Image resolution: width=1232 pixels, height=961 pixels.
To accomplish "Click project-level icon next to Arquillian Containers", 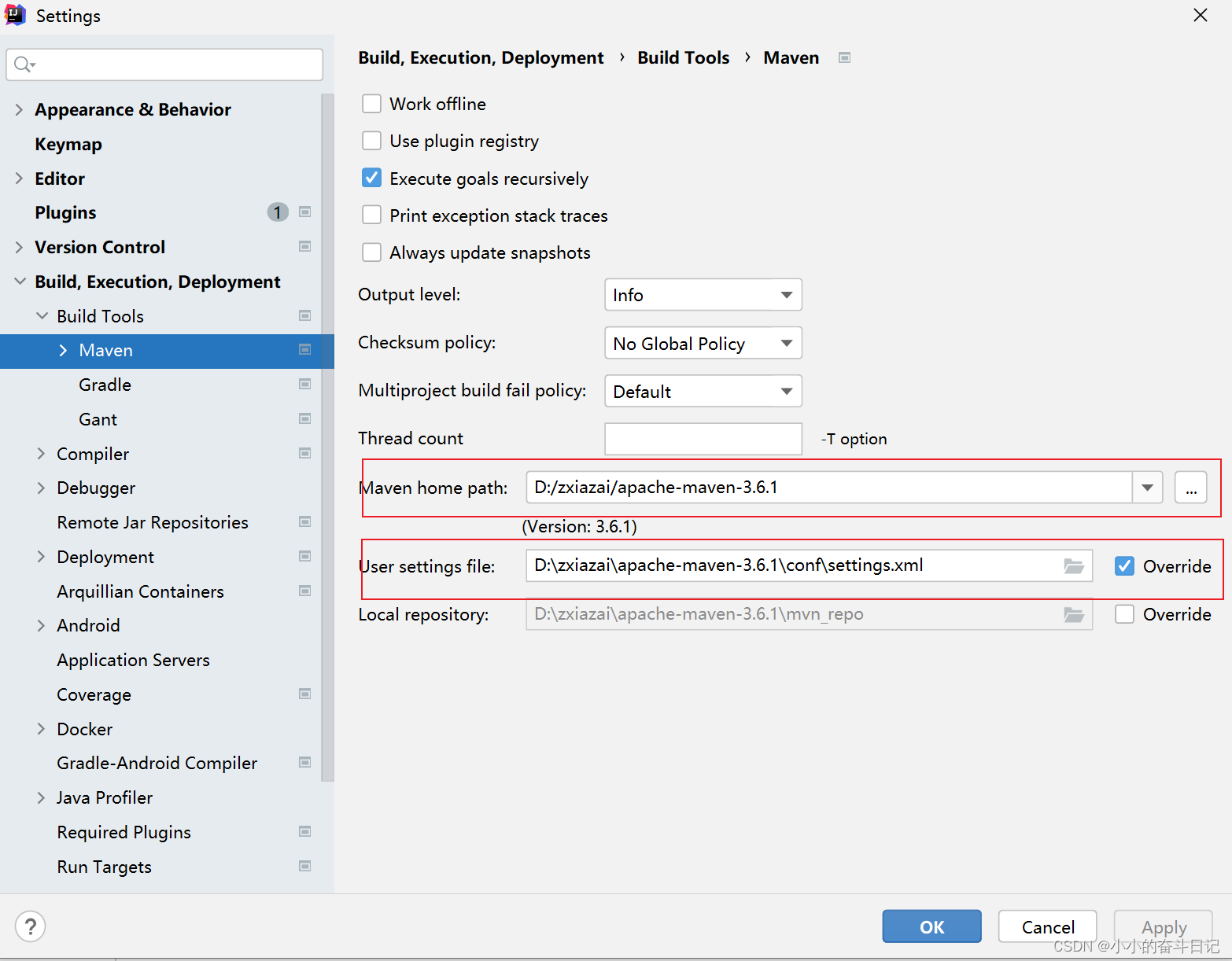I will [x=305, y=591].
